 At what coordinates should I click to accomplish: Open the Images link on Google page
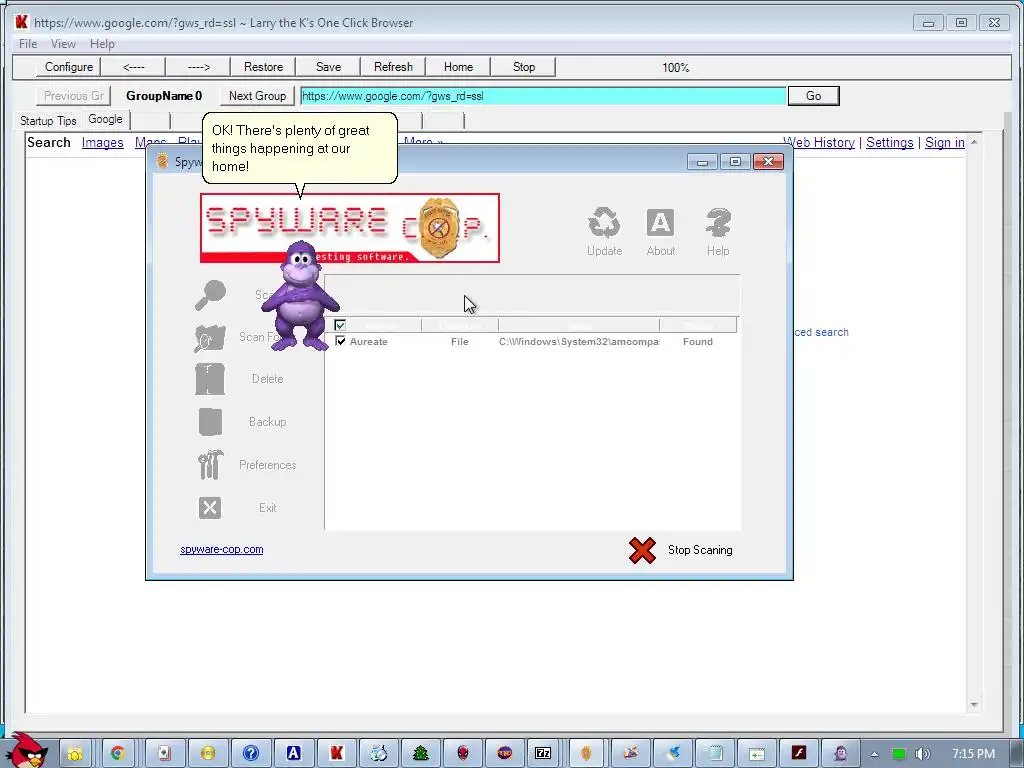point(103,142)
